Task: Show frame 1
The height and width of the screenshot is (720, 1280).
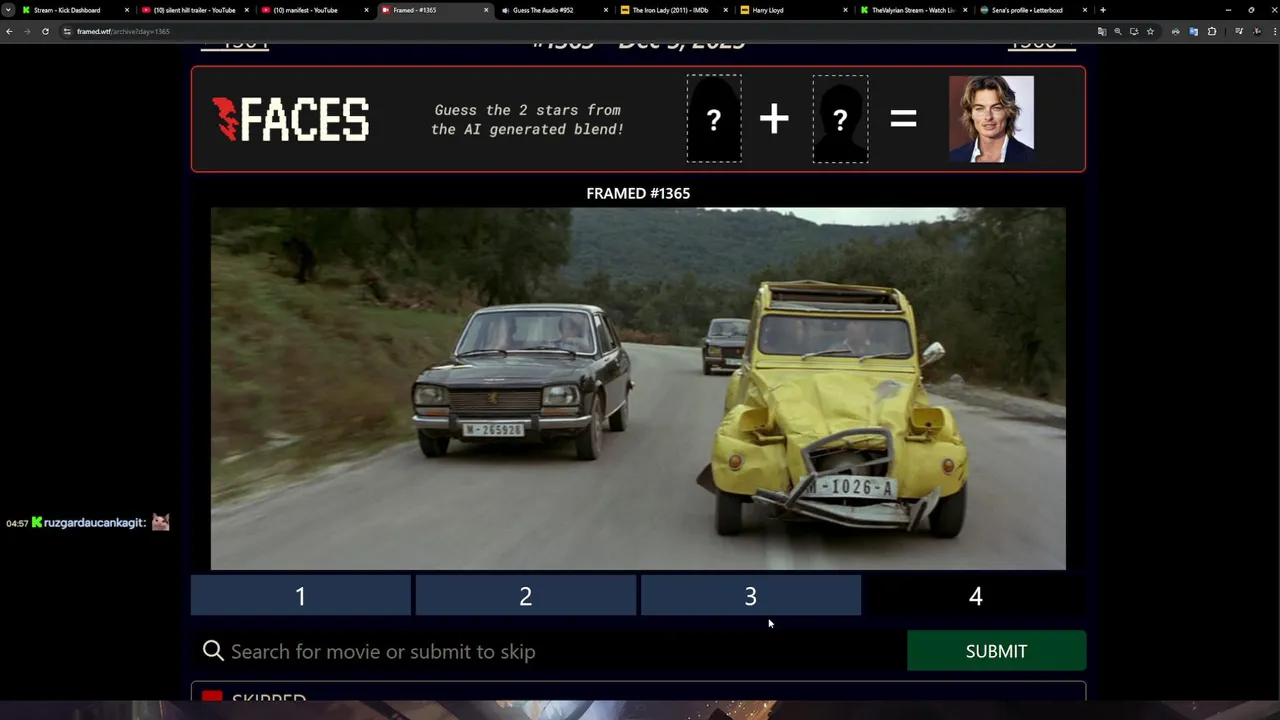Action: [300, 596]
